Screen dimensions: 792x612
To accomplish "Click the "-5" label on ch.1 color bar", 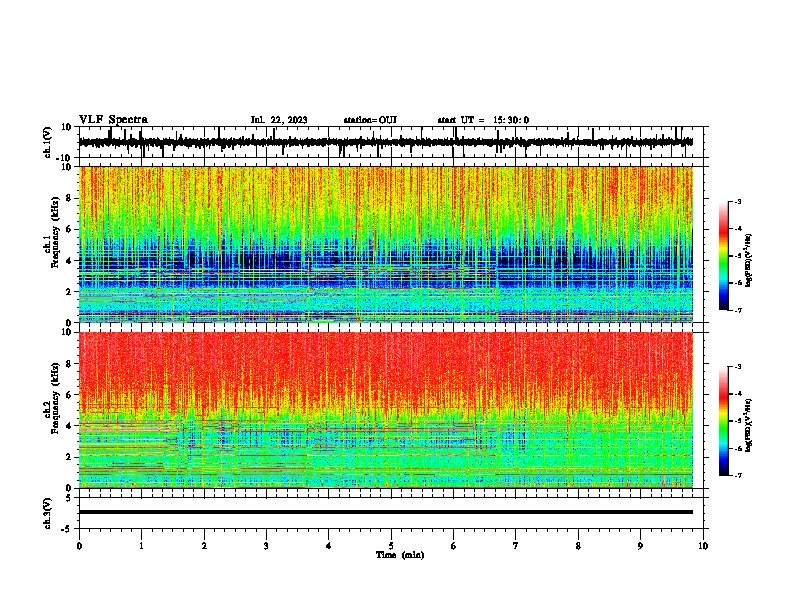I will point(737,256).
